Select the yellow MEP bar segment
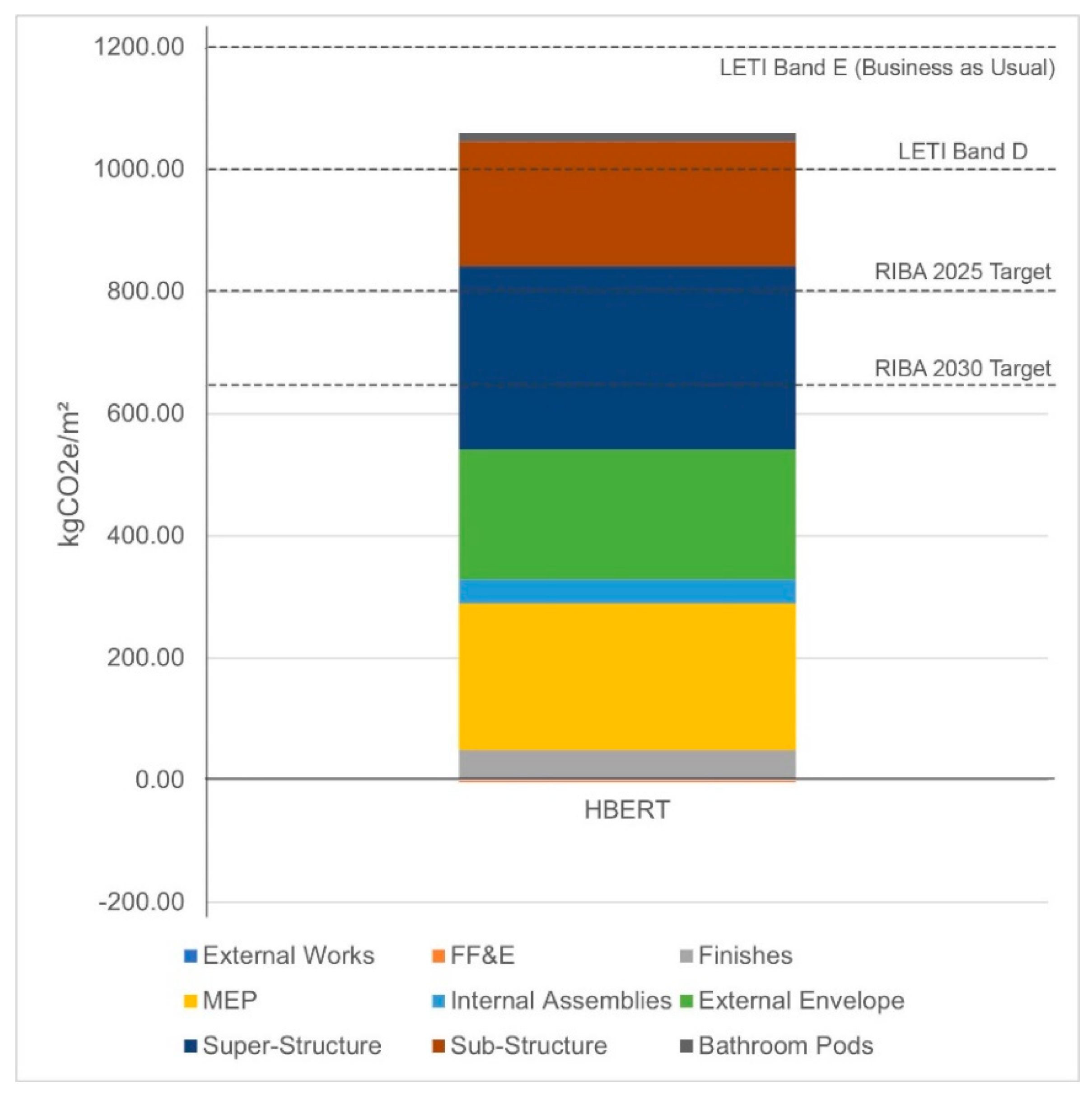Viewport: 1092px width, 1094px height. point(627,676)
